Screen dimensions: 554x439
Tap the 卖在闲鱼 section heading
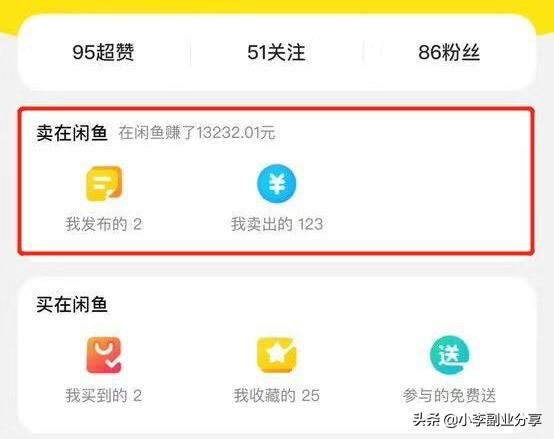(72, 133)
